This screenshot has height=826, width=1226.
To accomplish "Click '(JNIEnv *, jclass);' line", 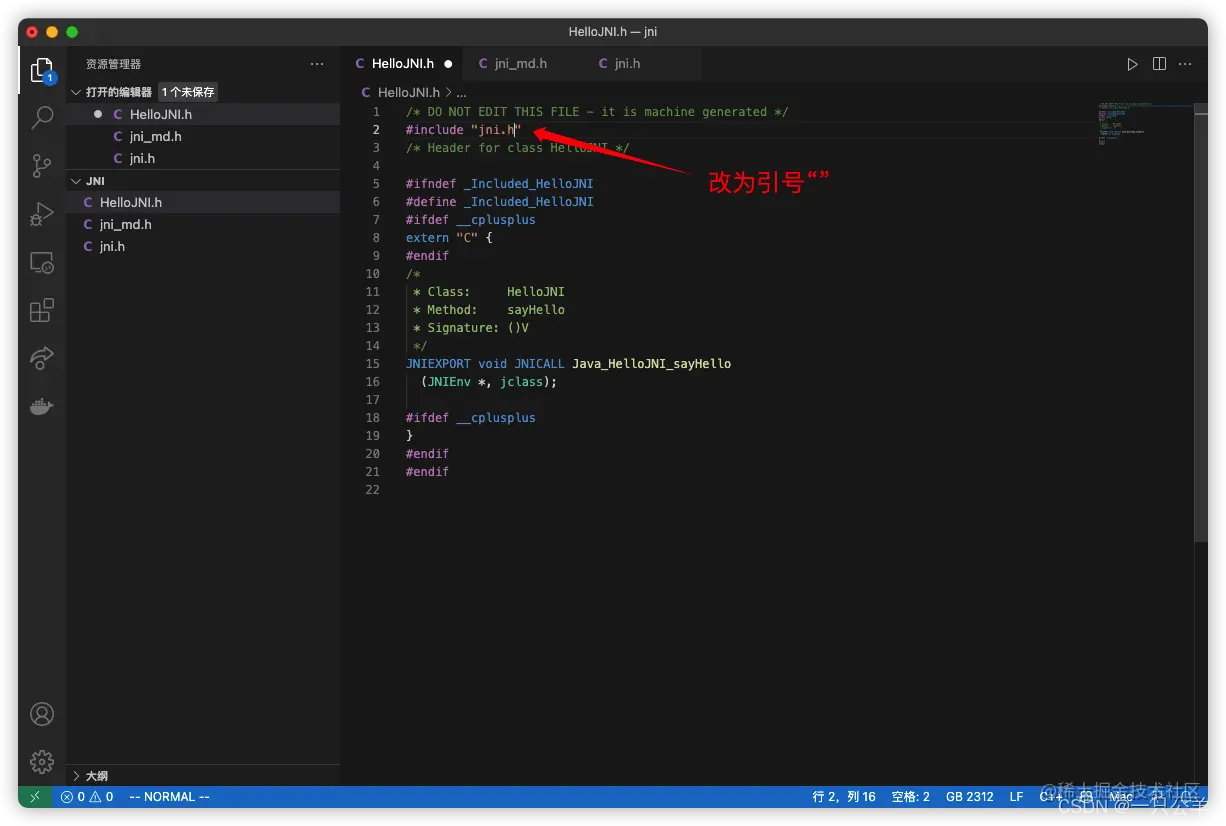I will [489, 382].
